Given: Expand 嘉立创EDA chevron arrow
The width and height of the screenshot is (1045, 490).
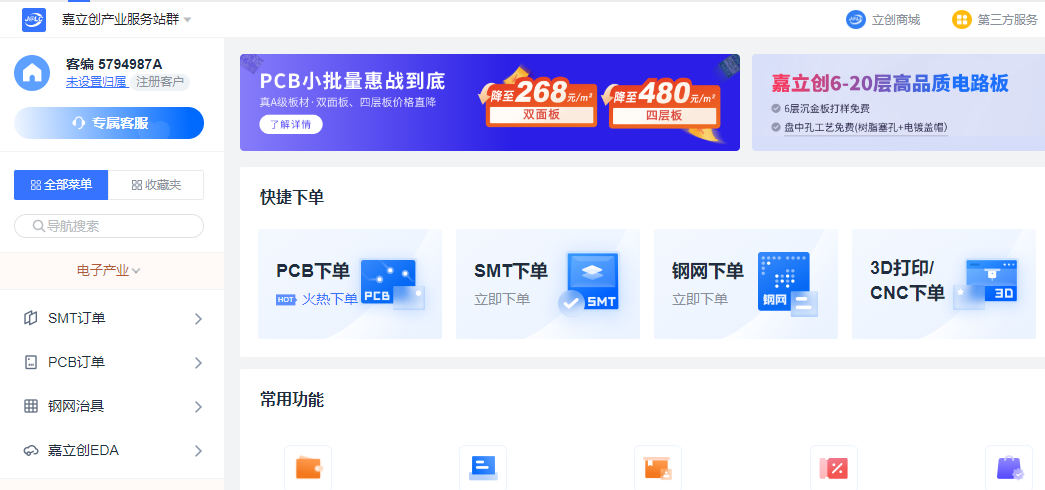Looking at the screenshot, I should click(x=198, y=451).
